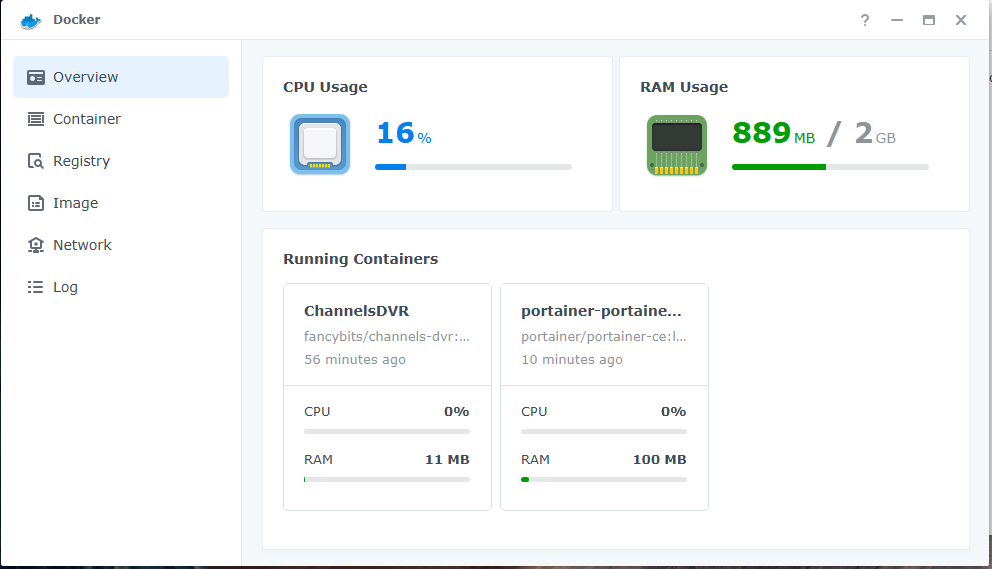Go to the Image section
The height and width of the screenshot is (569, 992).
tap(75, 203)
